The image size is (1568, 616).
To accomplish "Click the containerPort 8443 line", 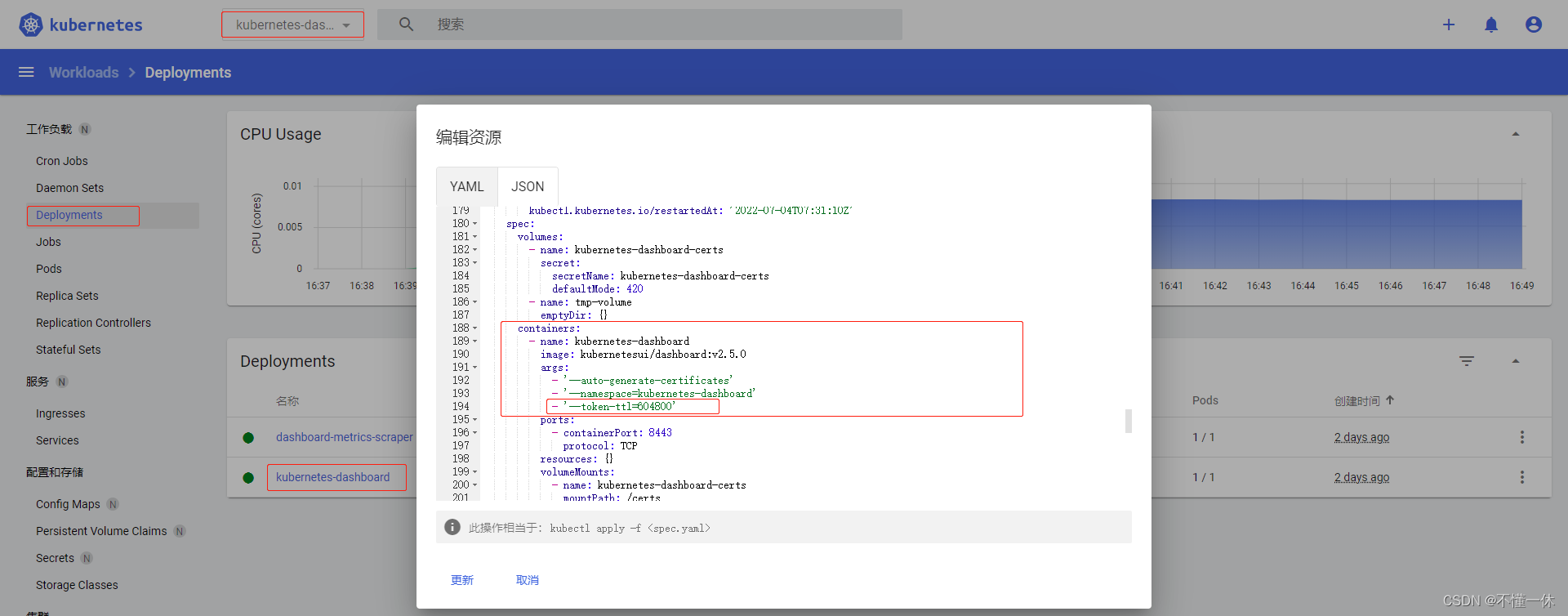I will [612, 433].
